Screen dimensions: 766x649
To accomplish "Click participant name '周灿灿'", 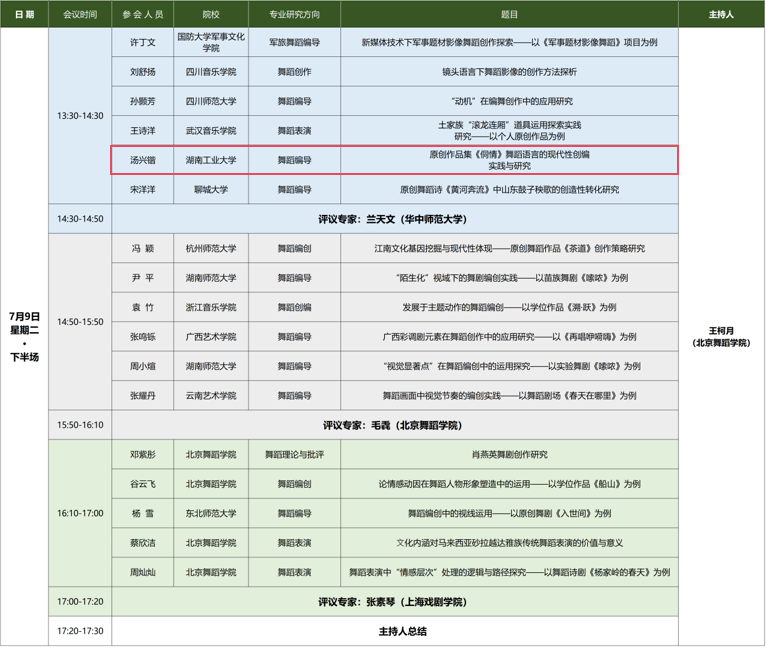I will [143, 572].
